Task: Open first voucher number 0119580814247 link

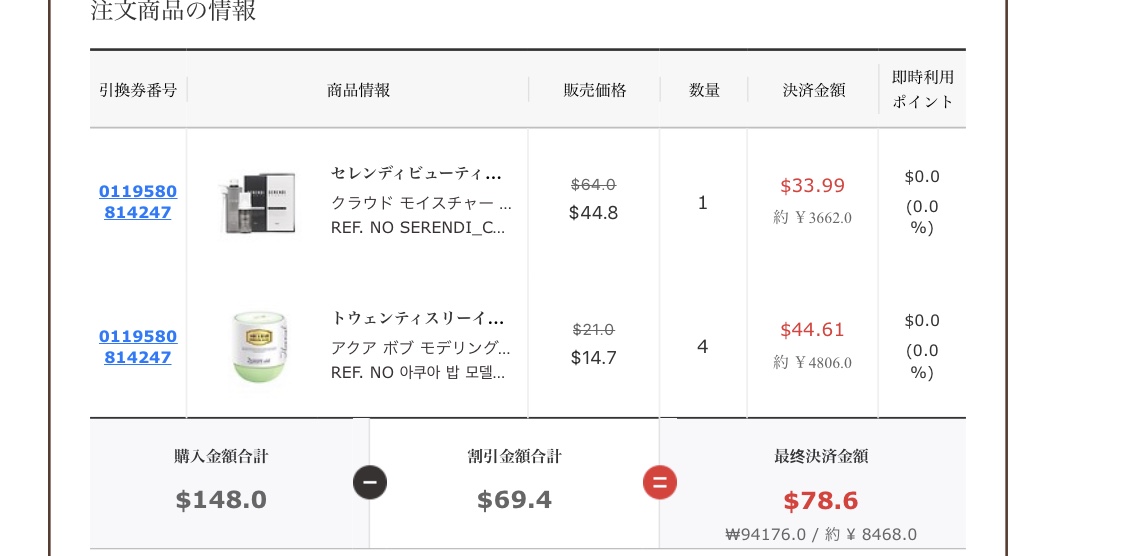Action: click(138, 202)
